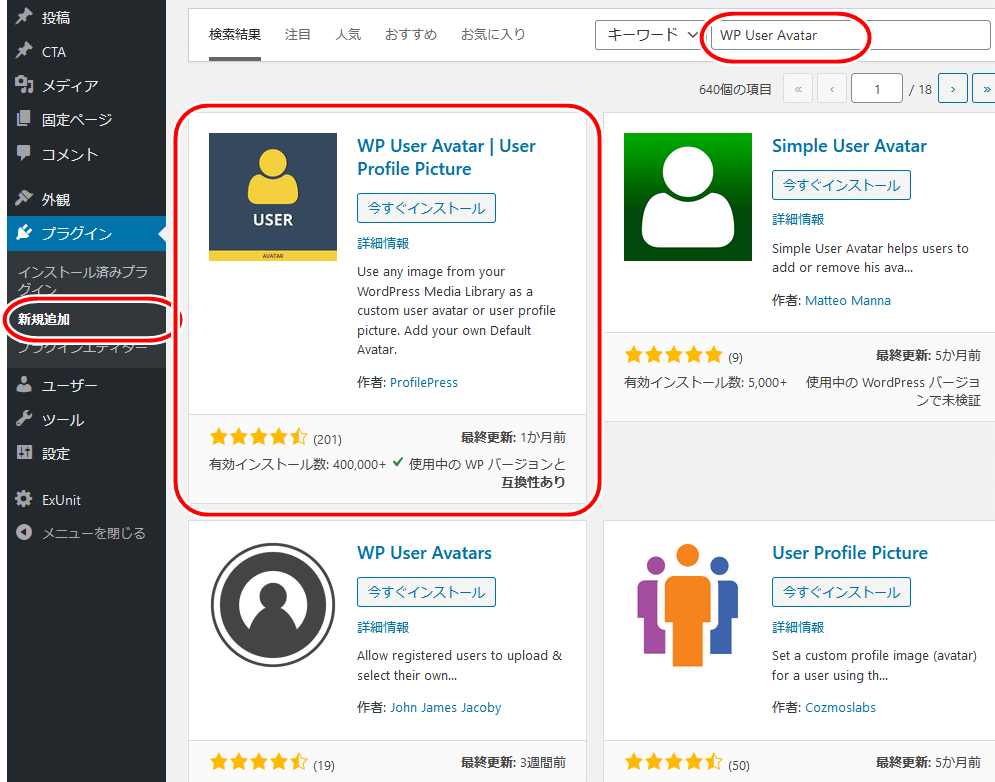Install Simple User Avatar now
The height and width of the screenshot is (782, 995).
pyautogui.click(x=841, y=185)
